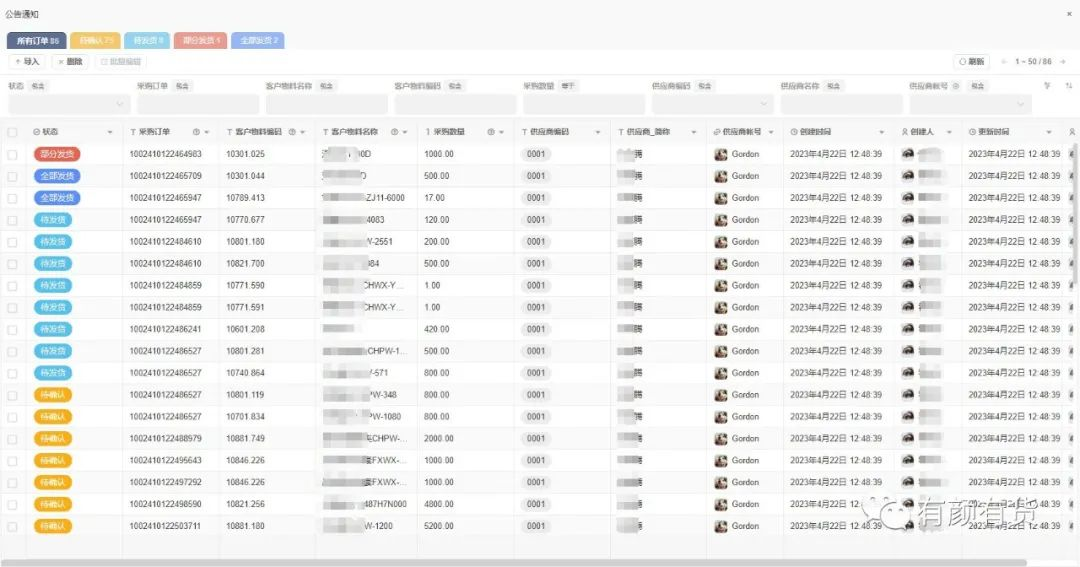Open 创建时间 column header dropdown arrow
Screen dimensions: 1080x567
pyautogui.click(x=881, y=132)
